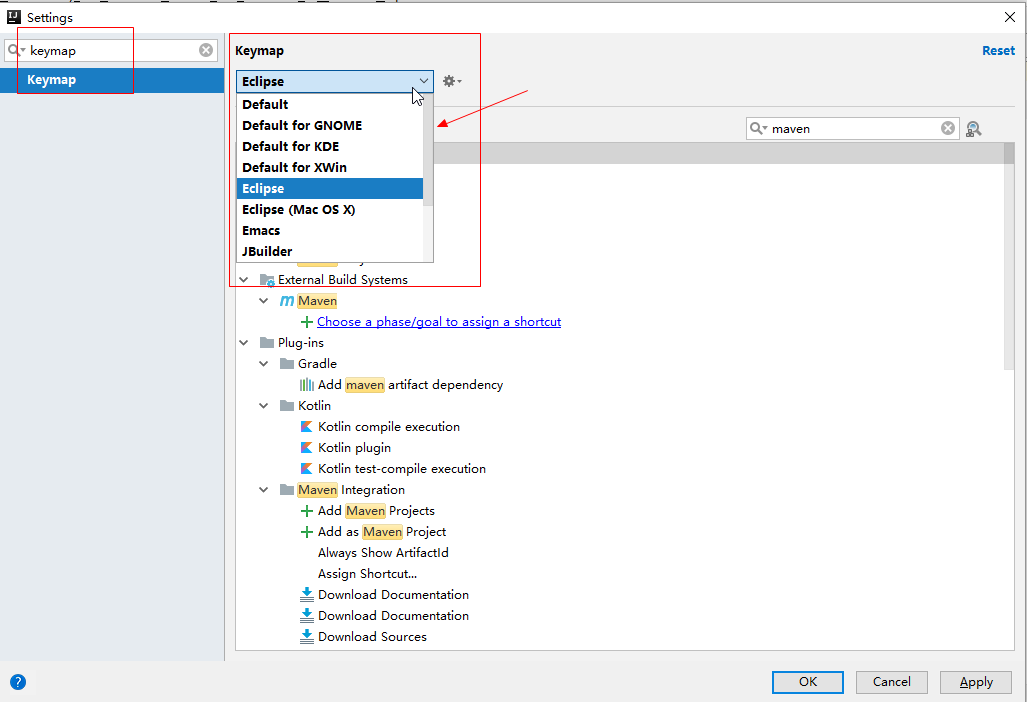Focus the keymap settings search field

[x=111, y=50]
